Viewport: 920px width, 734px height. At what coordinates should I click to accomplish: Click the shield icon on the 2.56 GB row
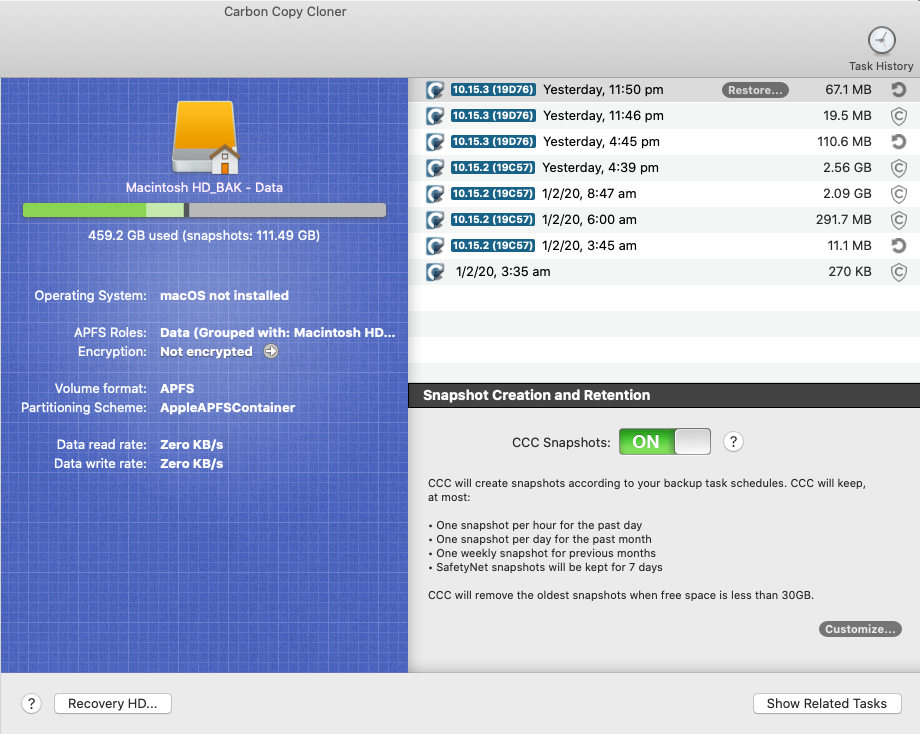(898, 168)
